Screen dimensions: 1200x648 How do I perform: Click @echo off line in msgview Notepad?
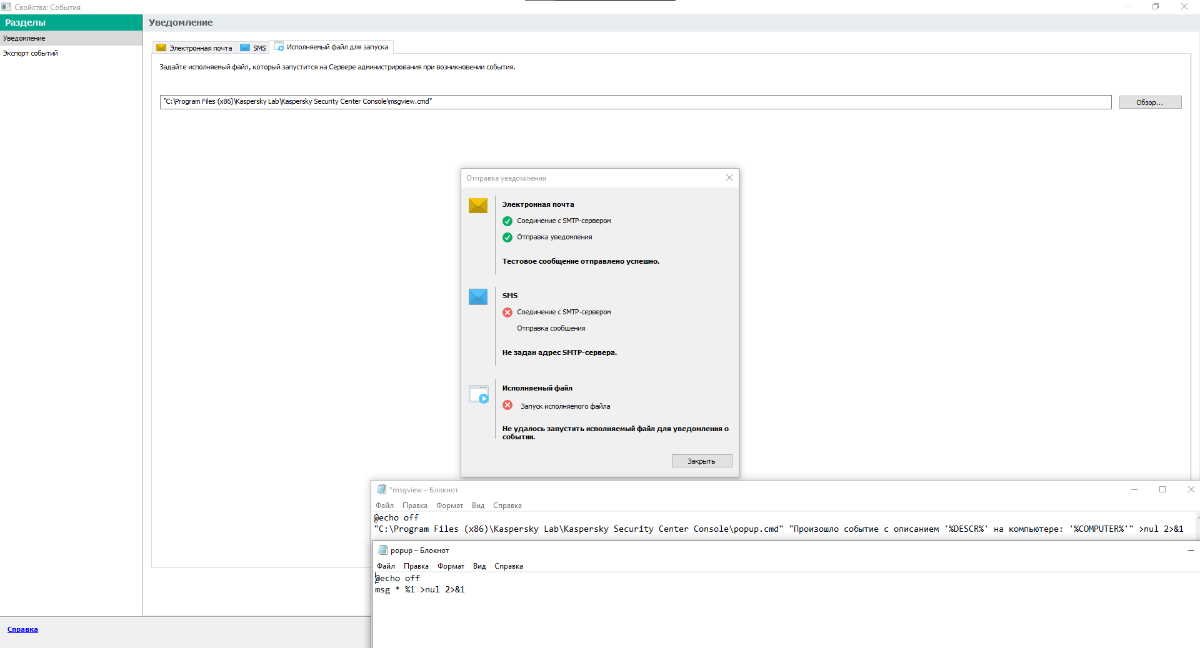pos(396,518)
